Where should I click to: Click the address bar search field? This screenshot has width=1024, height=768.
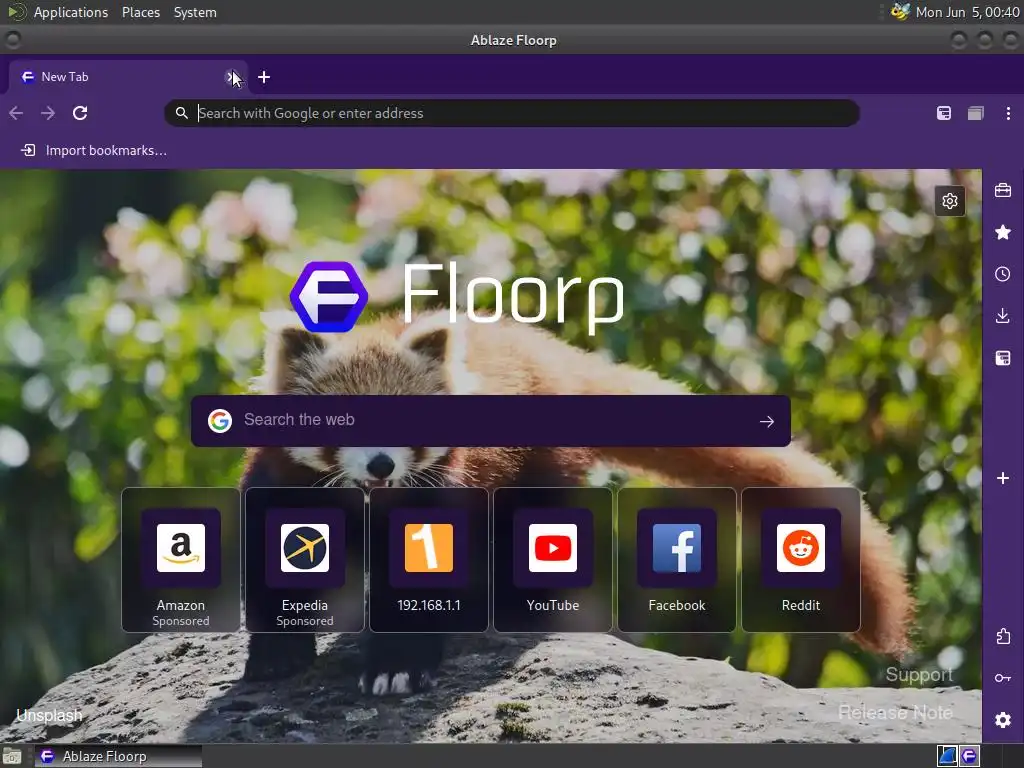pyautogui.click(x=511, y=113)
